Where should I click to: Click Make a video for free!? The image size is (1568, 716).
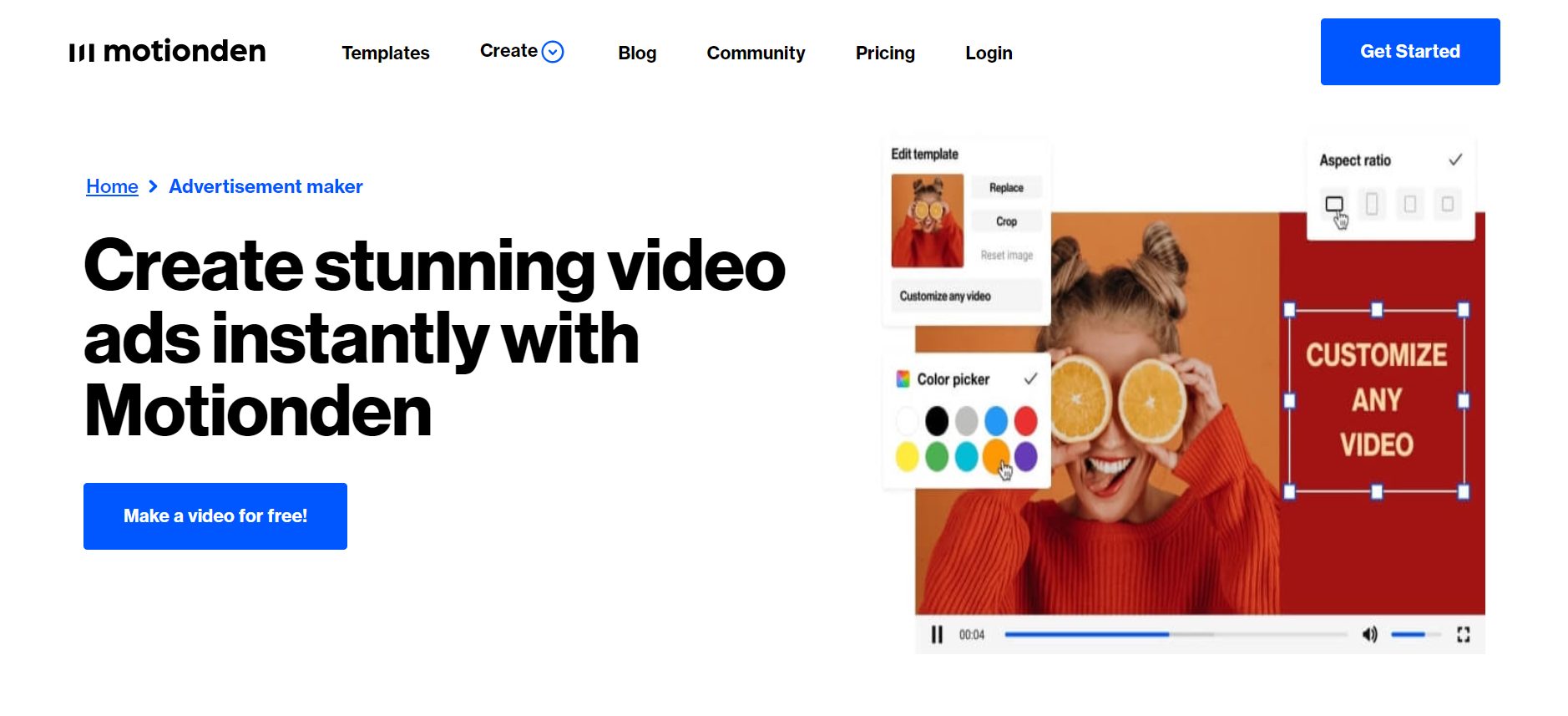click(x=215, y=516)
